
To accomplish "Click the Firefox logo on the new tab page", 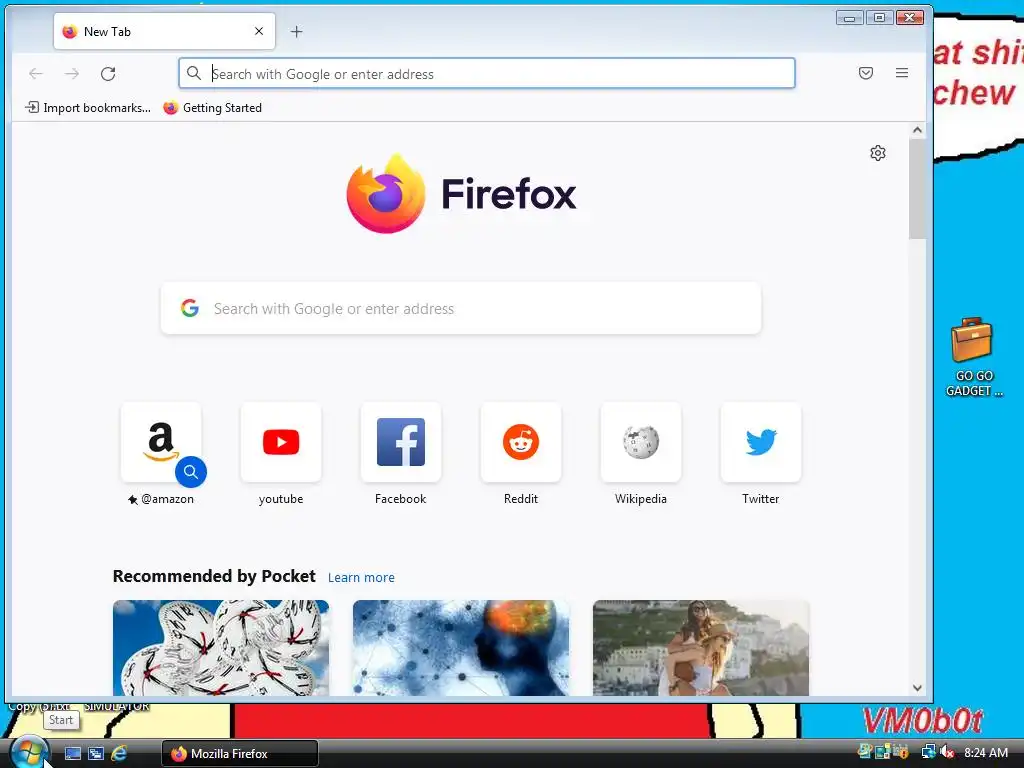I will [386, 194].
